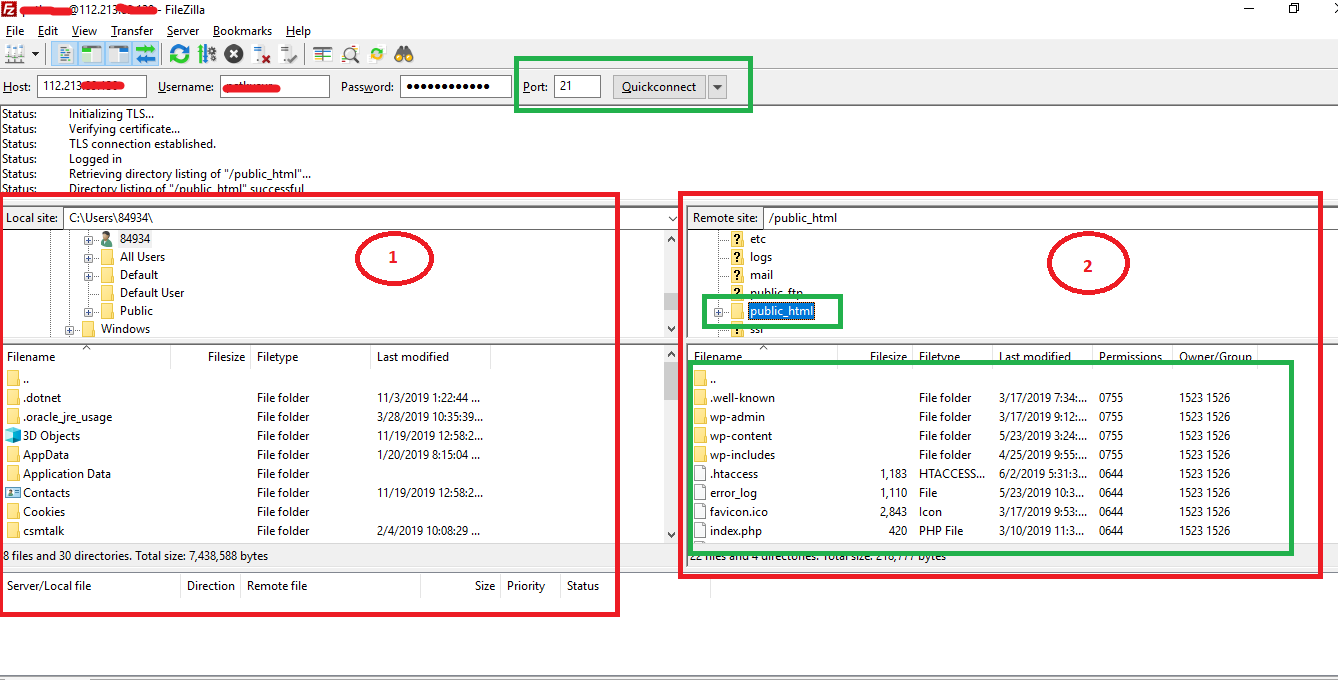Disconnect from the current server
The width and height of the screenshot is (1338, 680).
(x=261, y=54)
